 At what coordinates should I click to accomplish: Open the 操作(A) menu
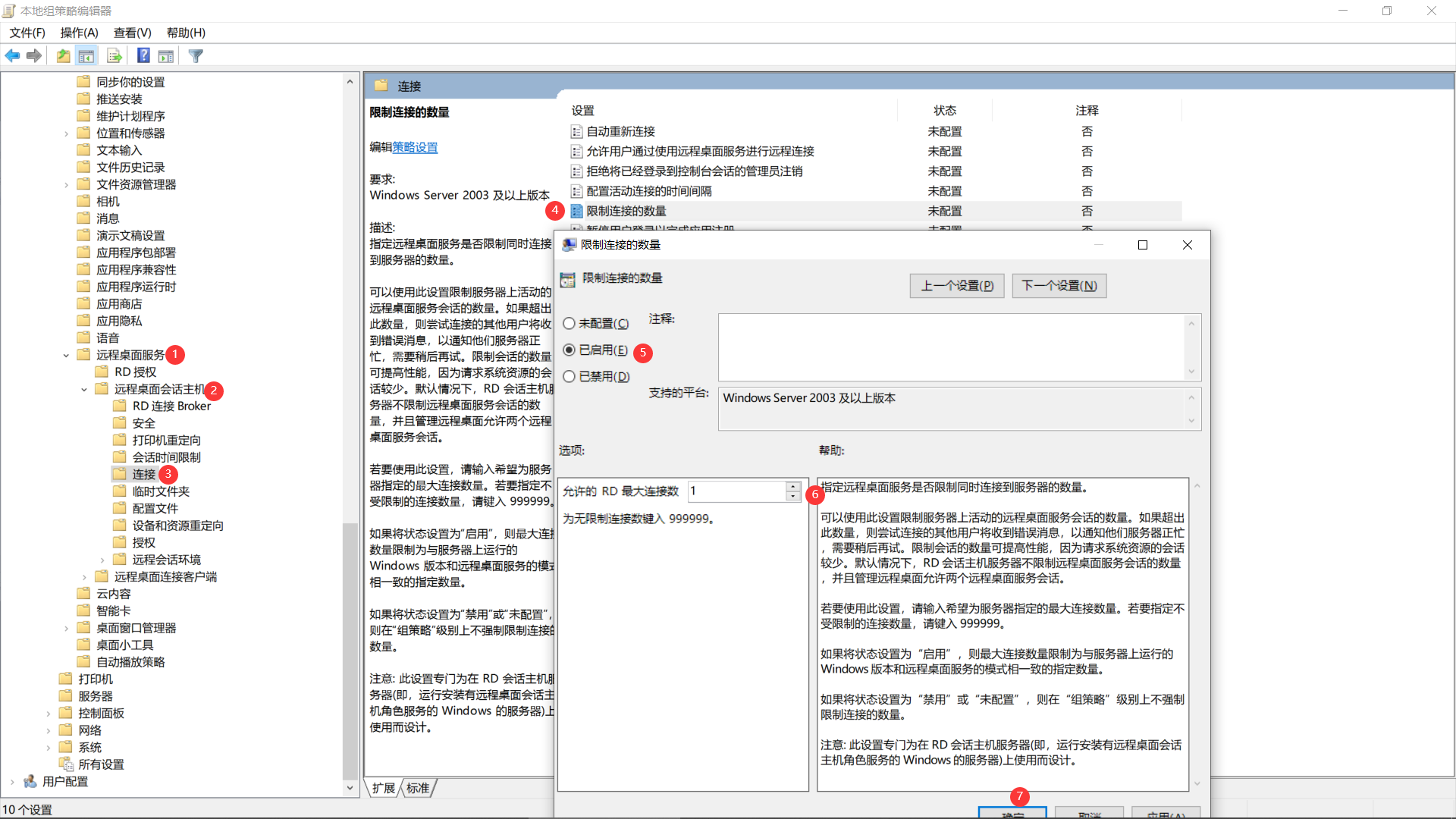pyautogui.click(x=79, y=33)
